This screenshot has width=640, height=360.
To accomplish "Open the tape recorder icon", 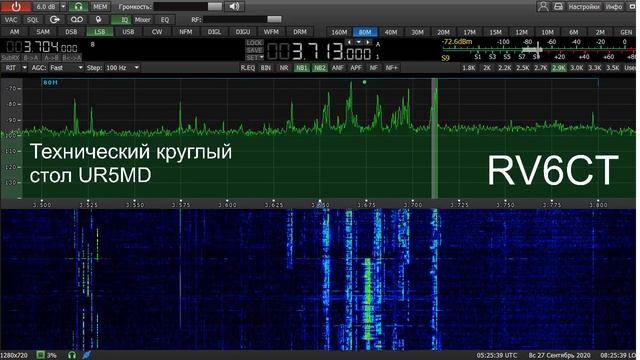I will pyautogui.click(x=77, y=20).
